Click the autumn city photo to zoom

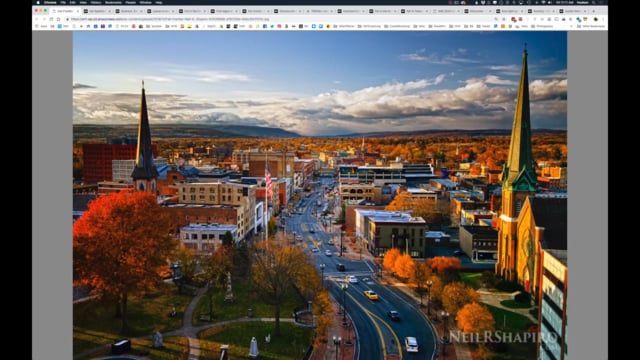coord(320,196)
